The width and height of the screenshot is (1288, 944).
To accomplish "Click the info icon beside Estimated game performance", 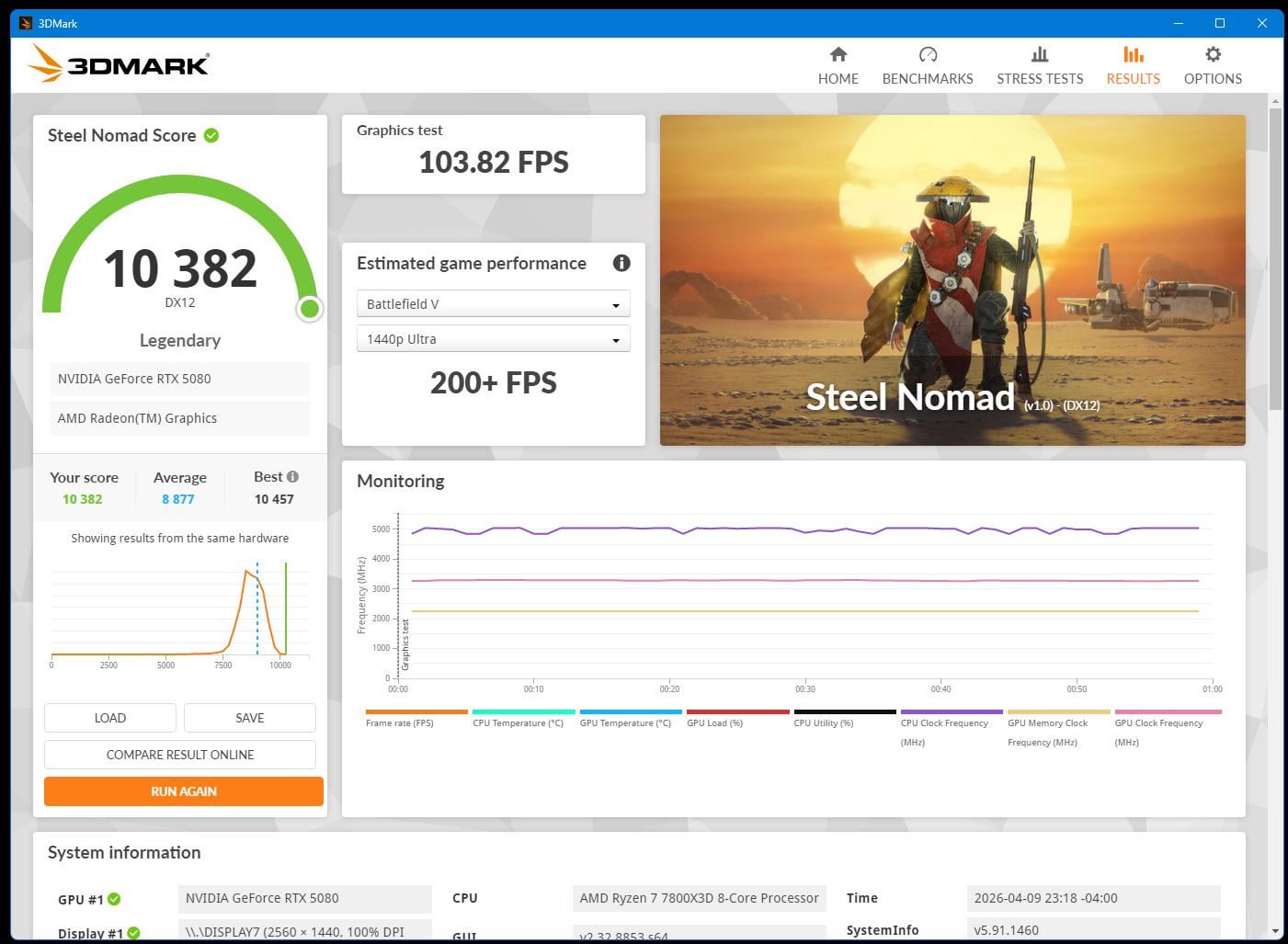I will (621, 264).
